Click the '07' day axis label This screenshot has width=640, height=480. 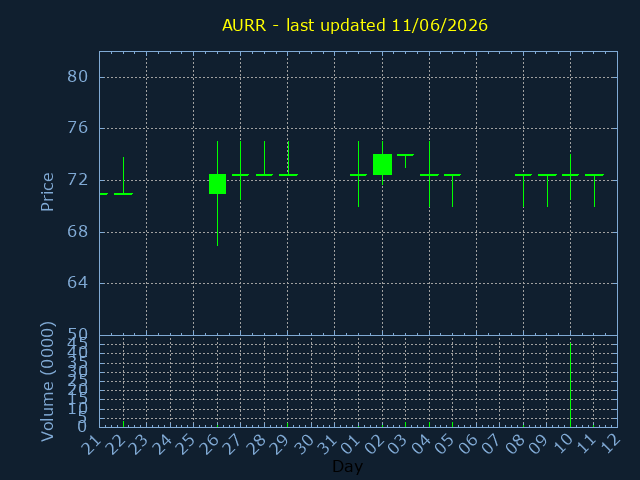491,444
